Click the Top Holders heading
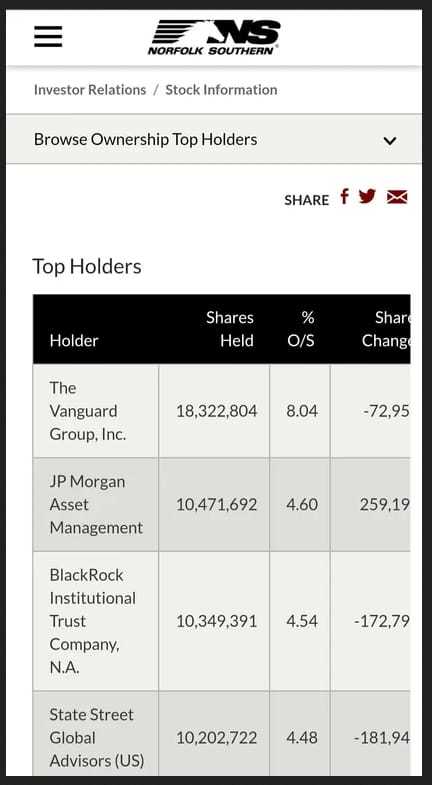 point(87,266)
